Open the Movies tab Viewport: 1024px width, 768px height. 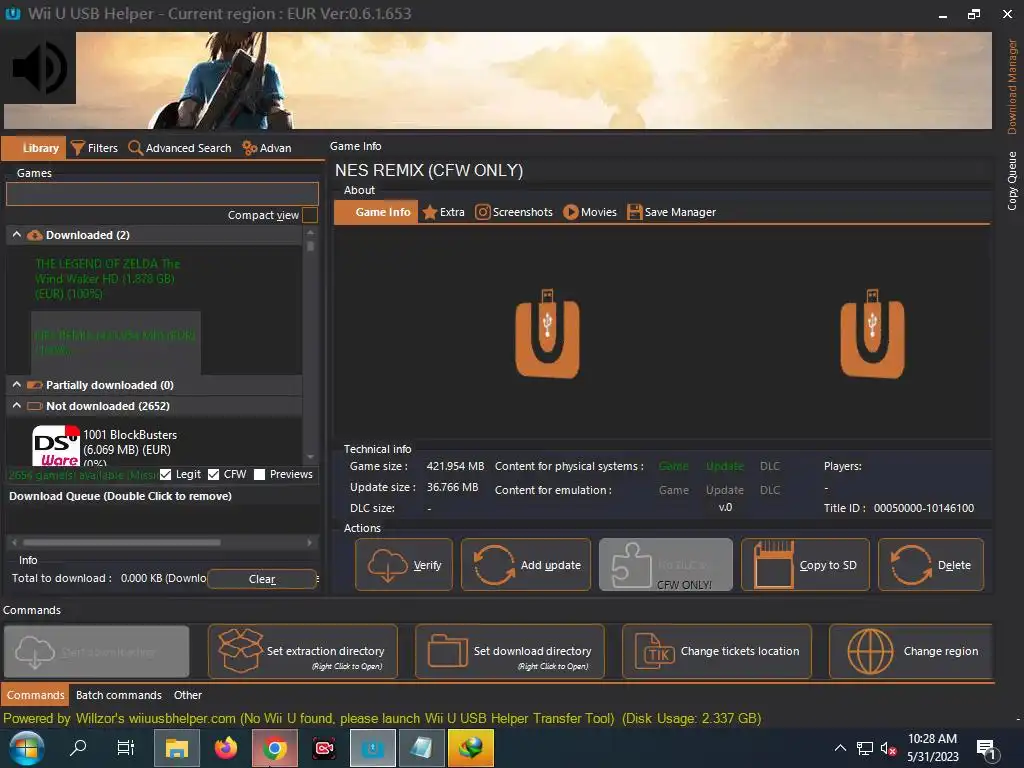tap(590, 212)
